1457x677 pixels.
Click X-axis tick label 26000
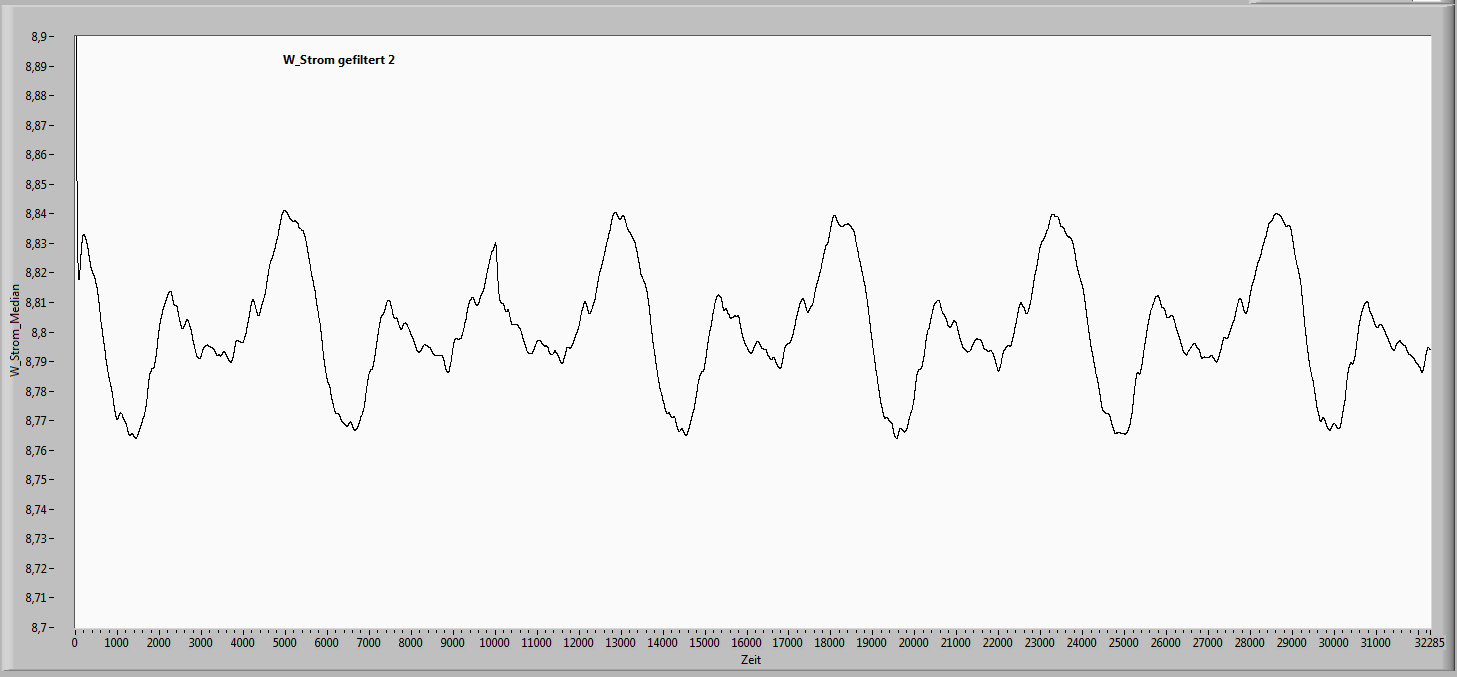(x=1167, y=643)
